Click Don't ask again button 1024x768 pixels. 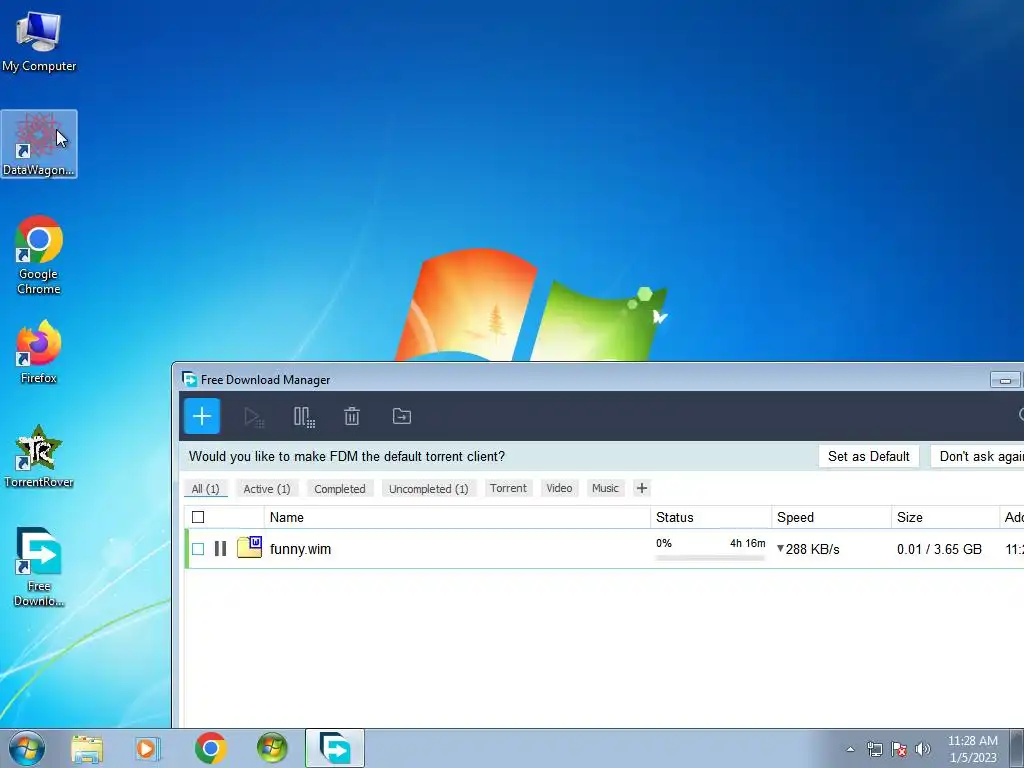tap(977, 456)
